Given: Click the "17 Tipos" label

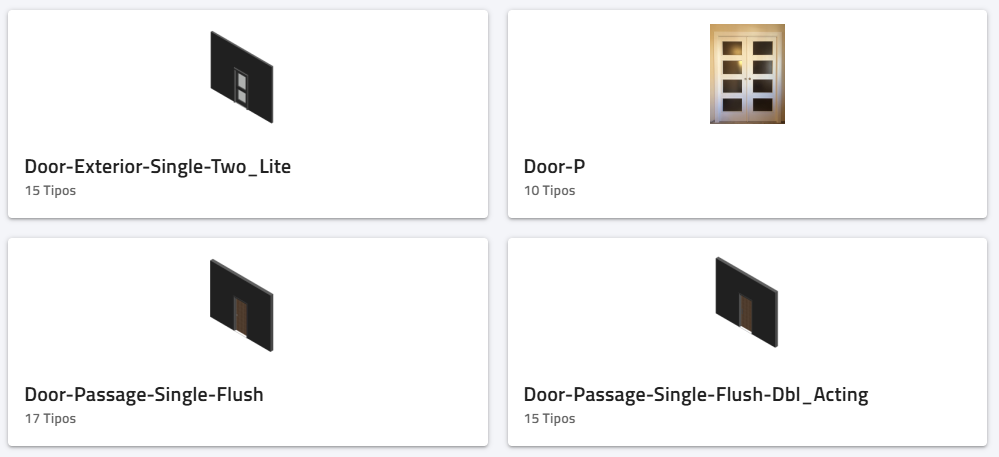Looking at the screenshot, I should pos(50,418).
